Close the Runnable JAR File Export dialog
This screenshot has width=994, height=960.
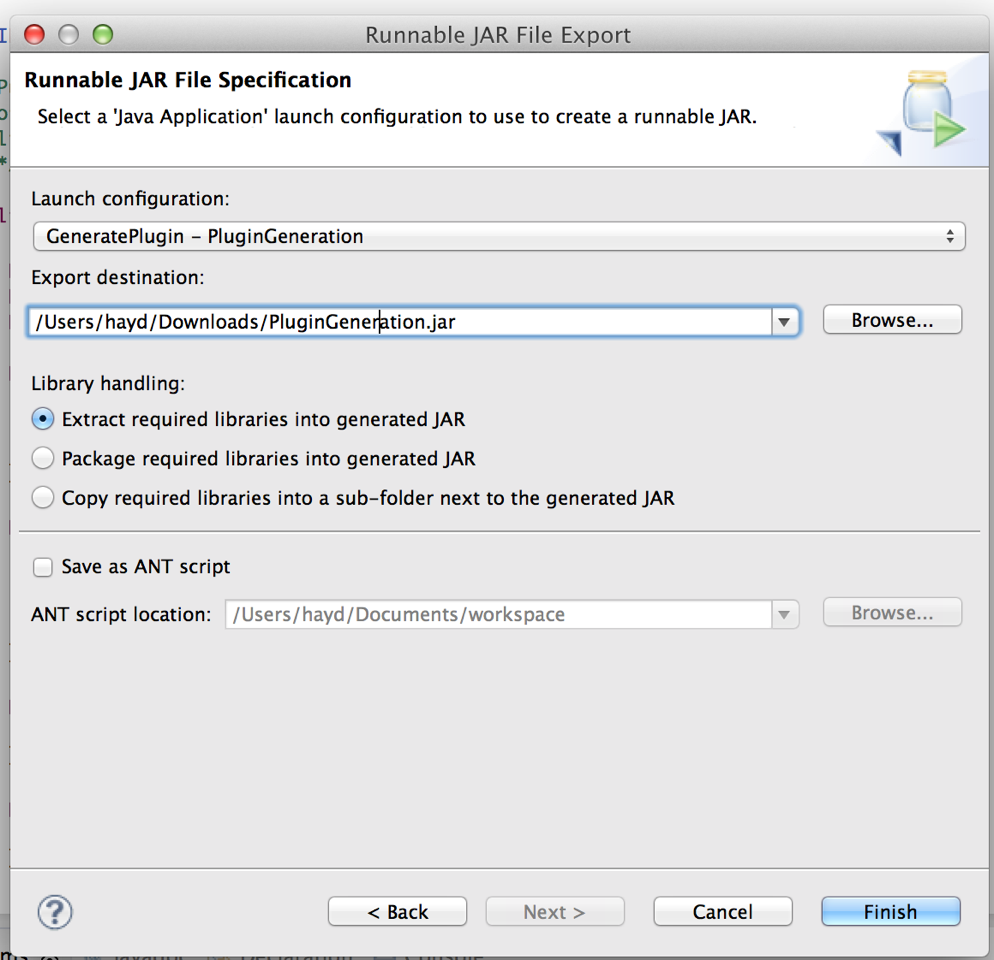[x=35, y=35]
